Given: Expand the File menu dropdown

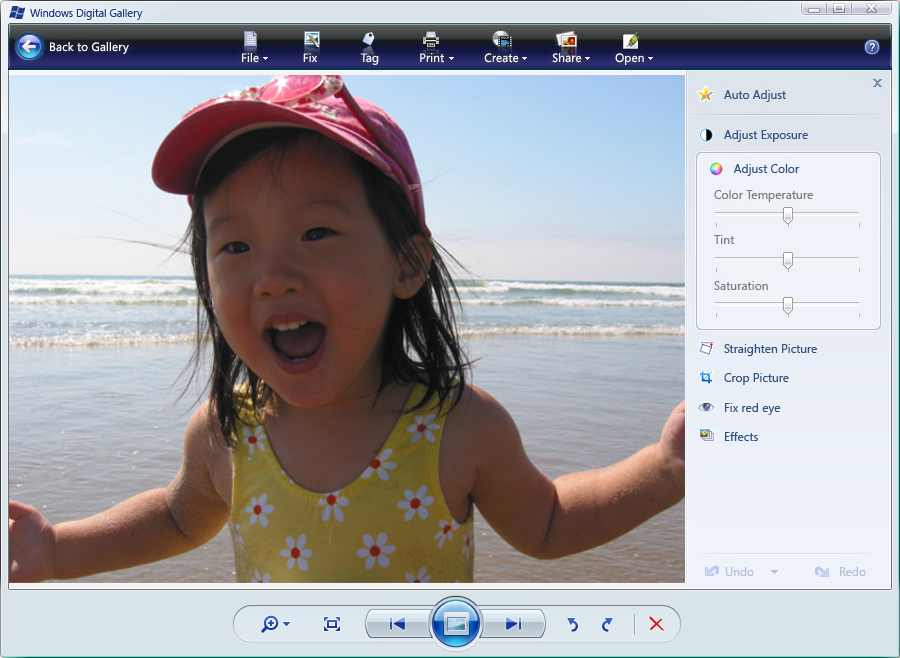Looking at the screenshot, I should (x=254, y=47).
